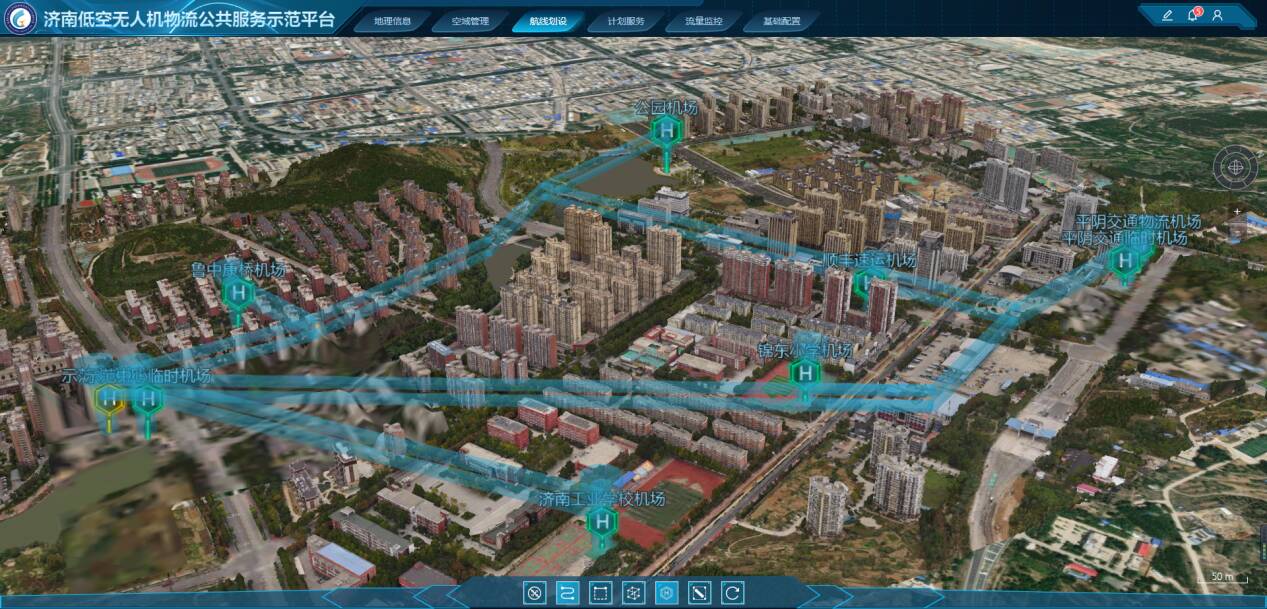
Task: Go to the 计划服务 tab
Action: [626, 21]
